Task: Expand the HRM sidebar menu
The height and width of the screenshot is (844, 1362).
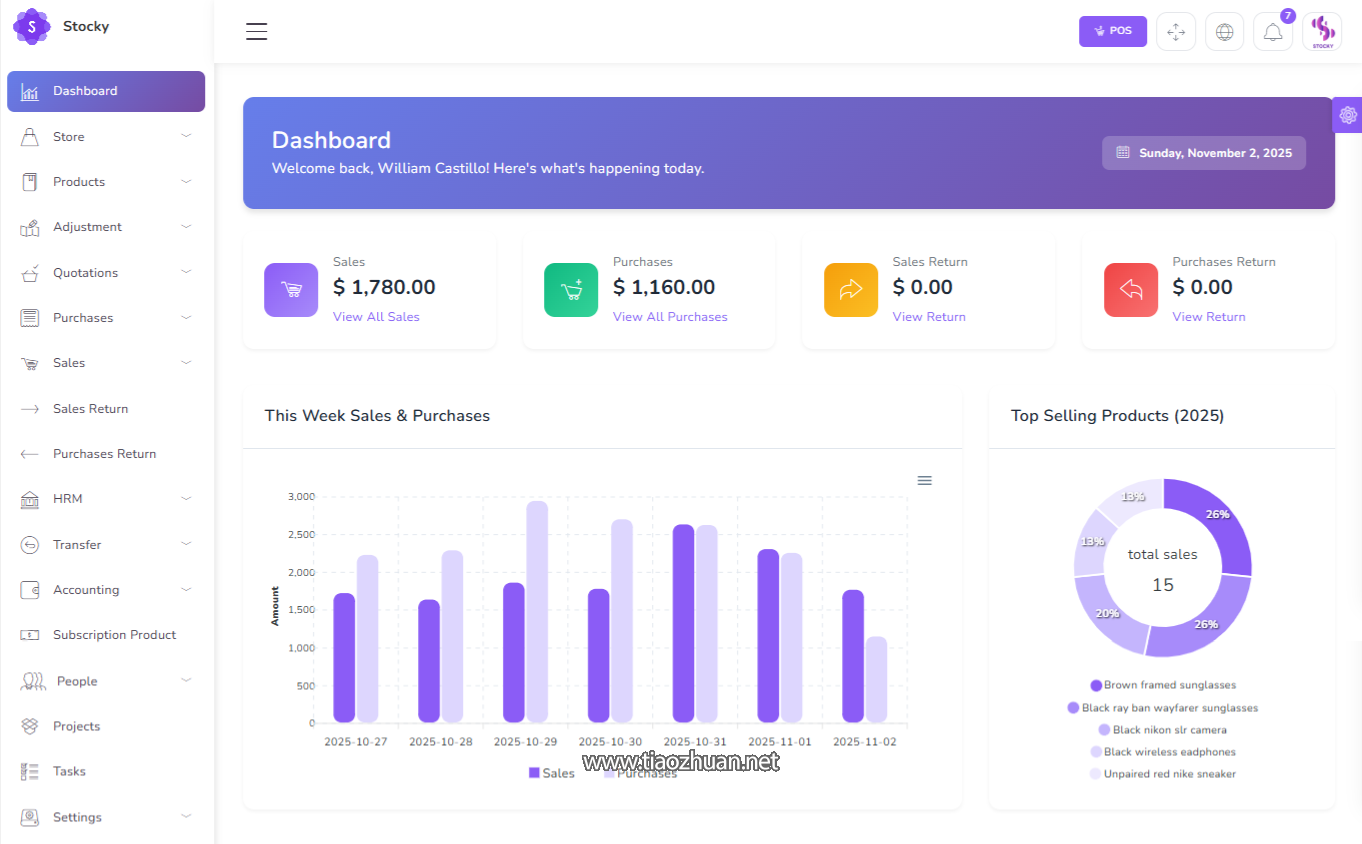Action: point(69,498)
